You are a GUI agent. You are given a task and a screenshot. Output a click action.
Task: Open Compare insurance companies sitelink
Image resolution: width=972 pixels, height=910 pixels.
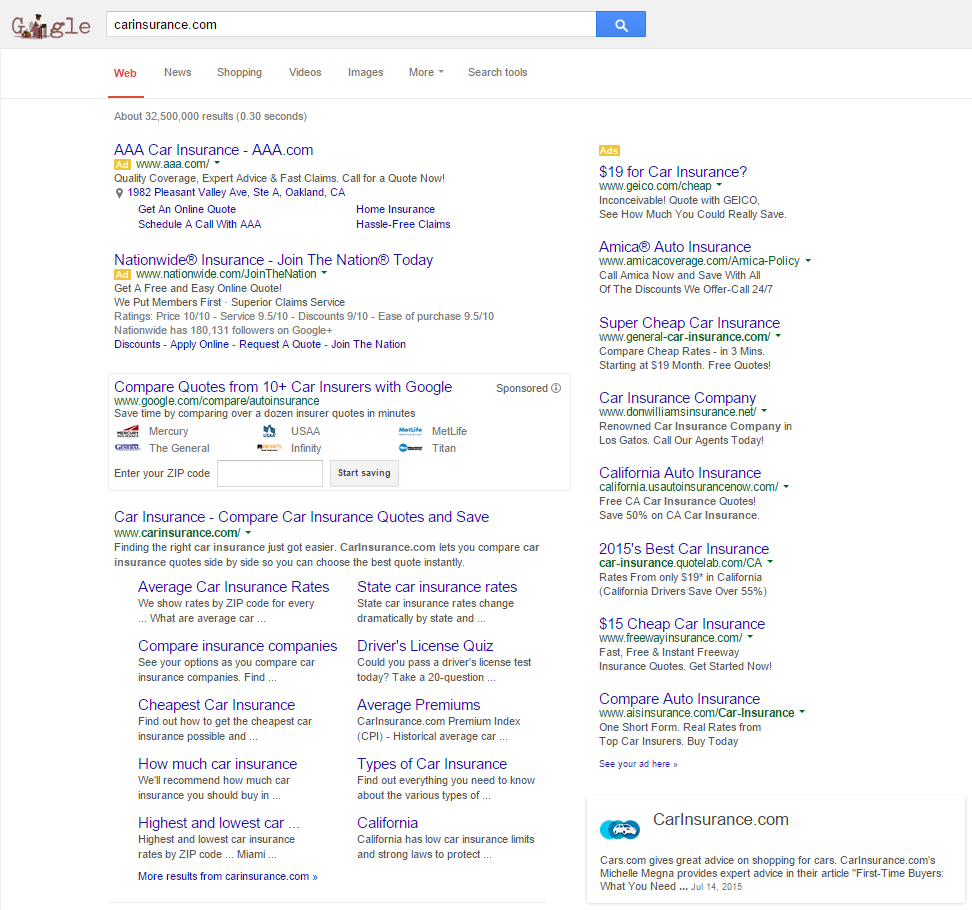pyautogui.click(x=237, y=646)
